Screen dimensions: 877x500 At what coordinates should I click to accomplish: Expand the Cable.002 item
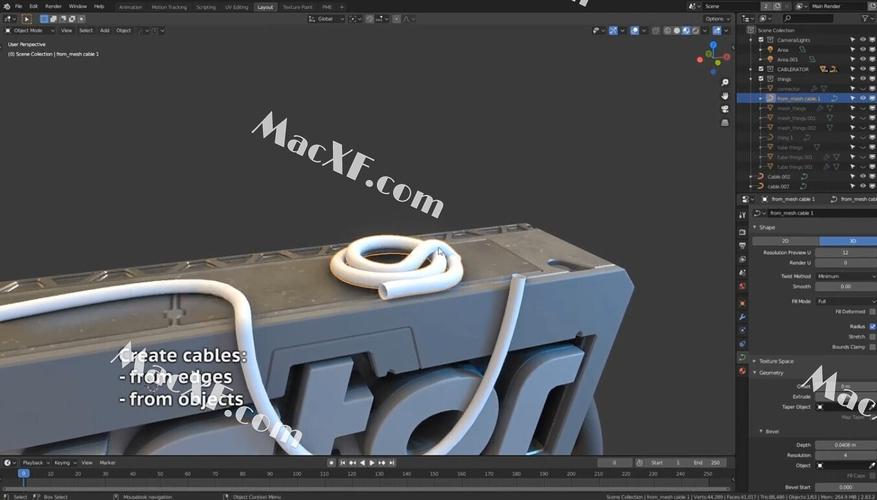[751, 177]
